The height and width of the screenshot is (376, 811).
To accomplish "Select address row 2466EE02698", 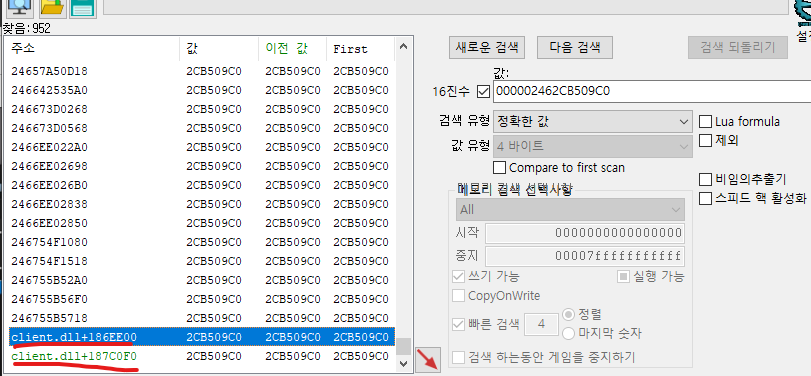I will tap(201, 167).
